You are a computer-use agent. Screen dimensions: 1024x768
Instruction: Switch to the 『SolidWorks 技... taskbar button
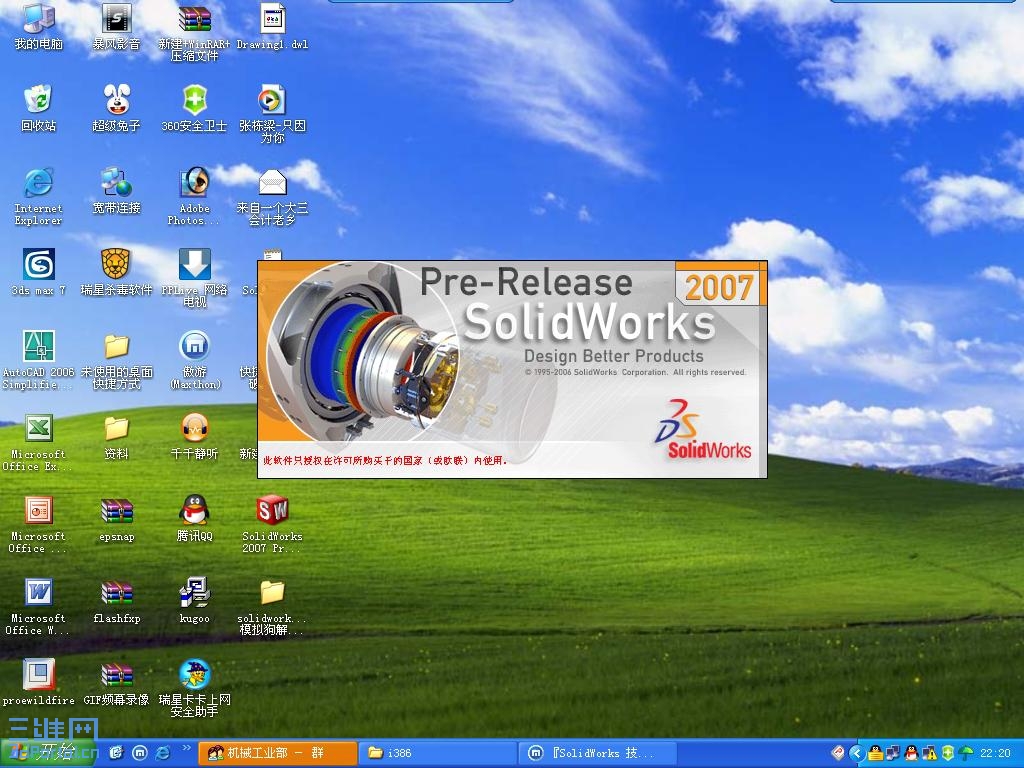point(598,753)
